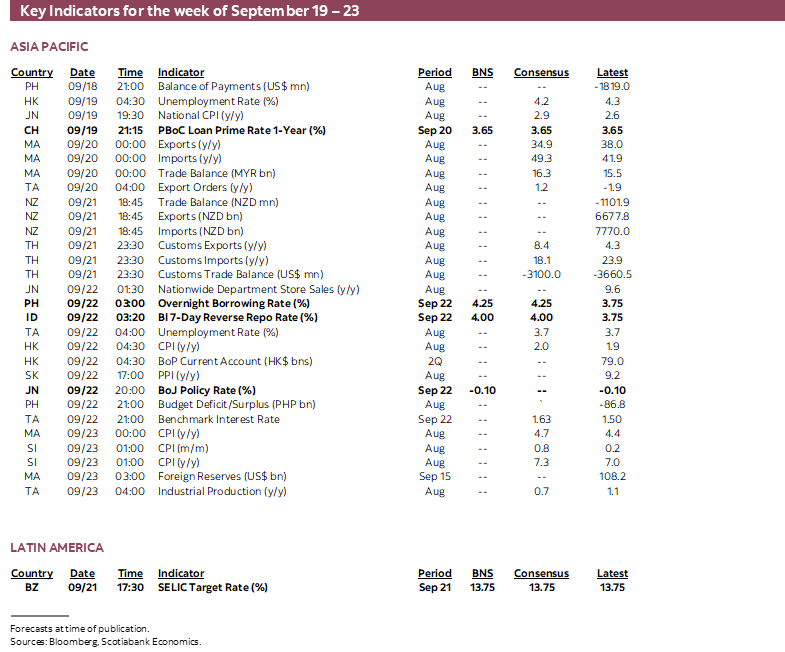Click the Latest column header in Latin America table

pyautogui.click(x=612, y=573)
